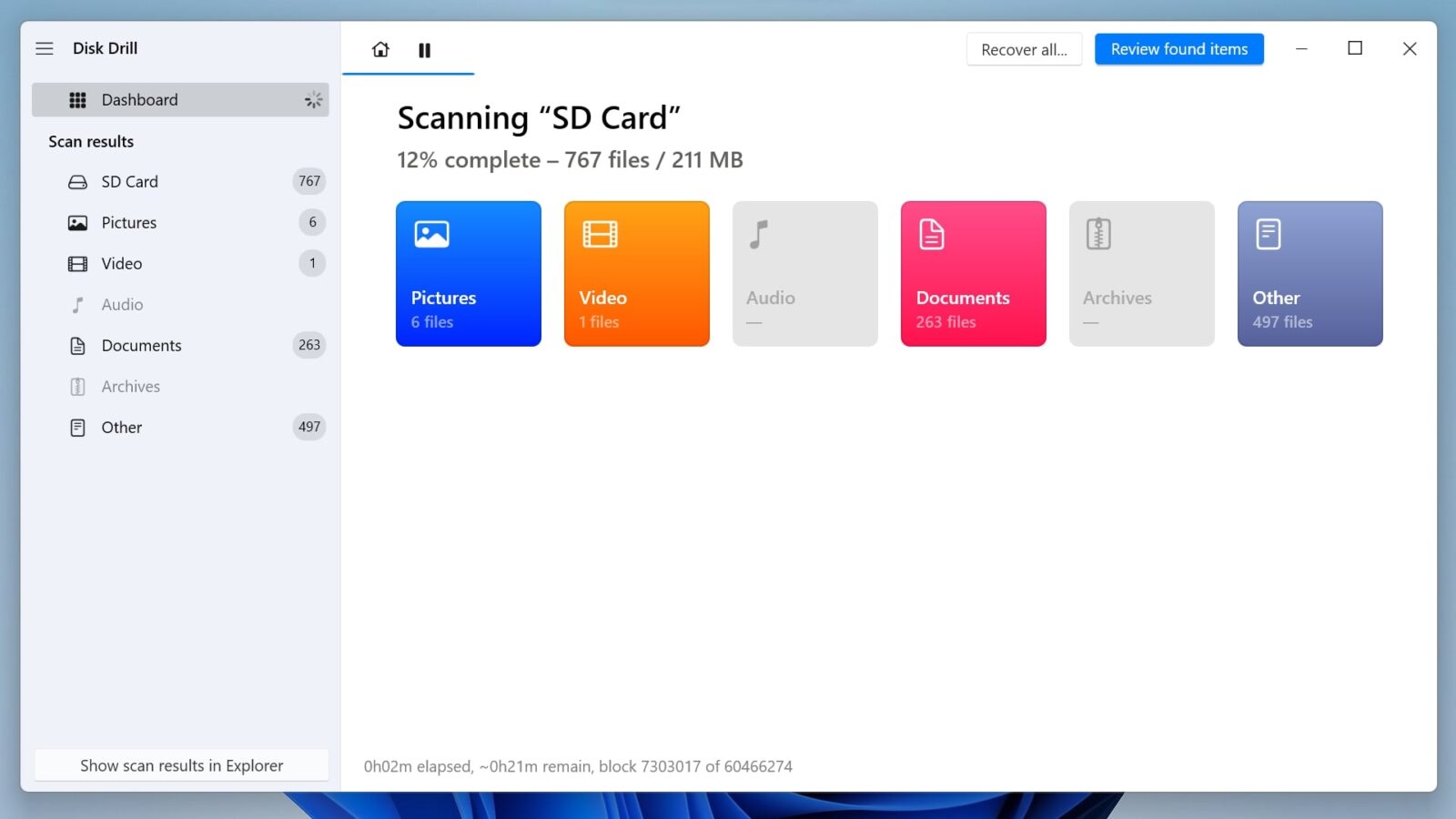Click the Documents page icon in the sidebar
The height and width of the screenshot is (819, 1456).
click(x=77, y=345)
